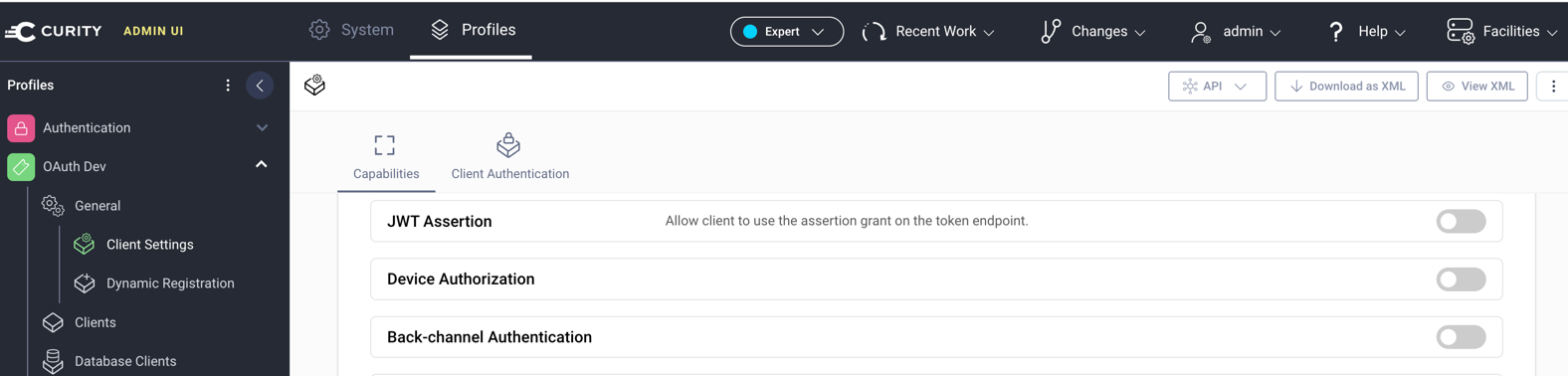Click the pink Authentication lock icon
1568x376 pixels.
pos(21,128)
